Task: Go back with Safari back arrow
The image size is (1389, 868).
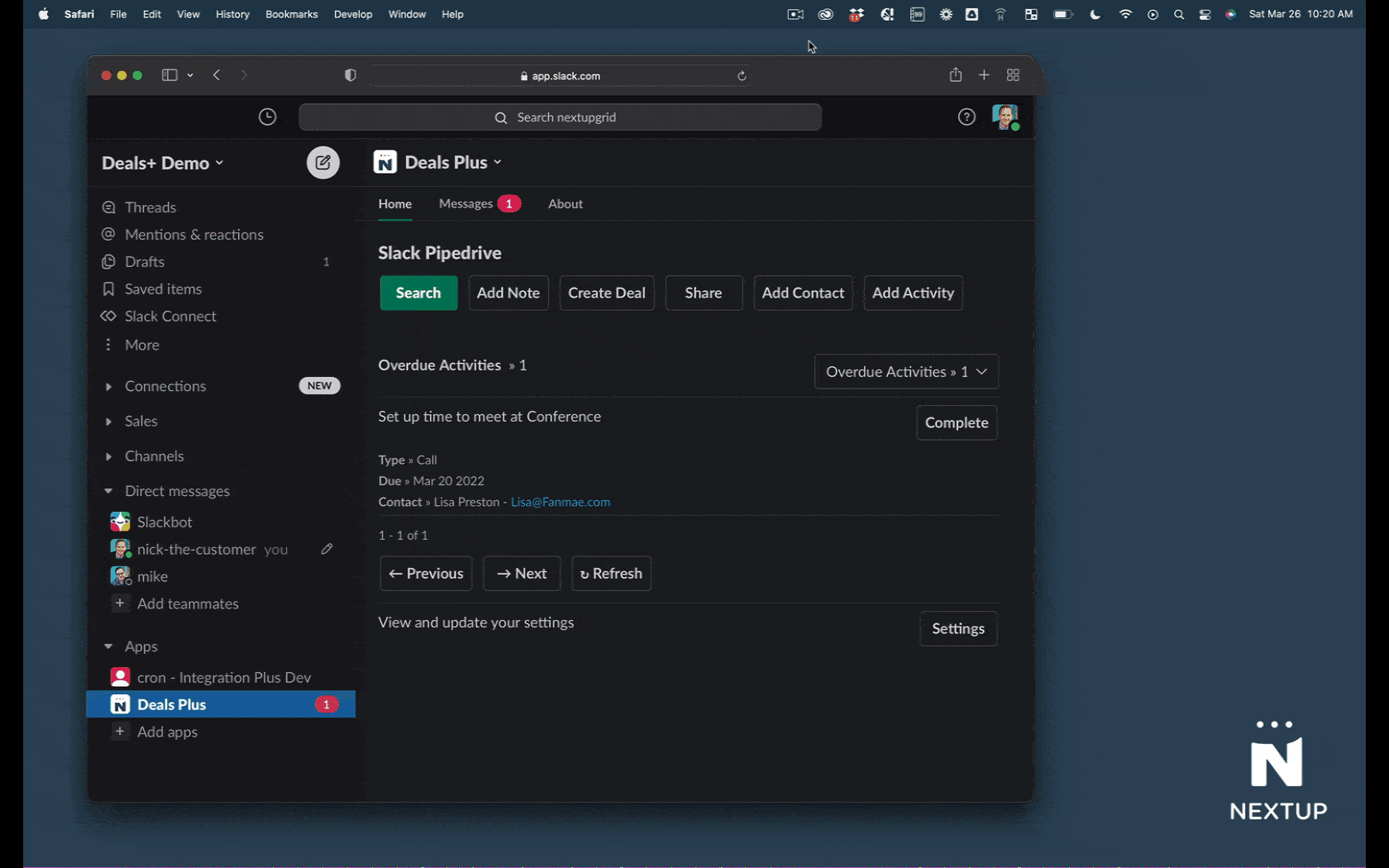Action: [217, 75]
